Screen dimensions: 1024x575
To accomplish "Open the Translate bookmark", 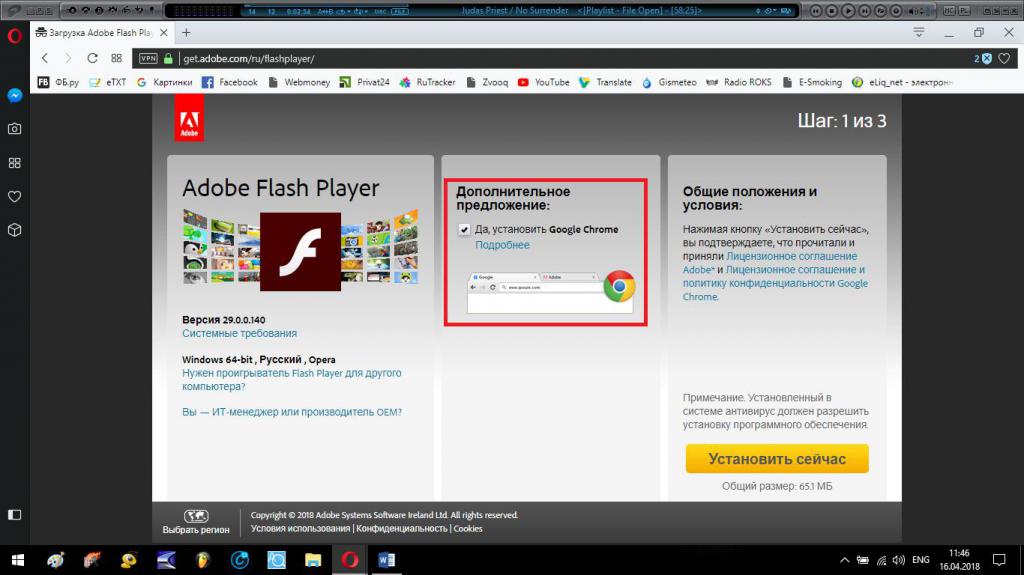I will click(605, 82).
